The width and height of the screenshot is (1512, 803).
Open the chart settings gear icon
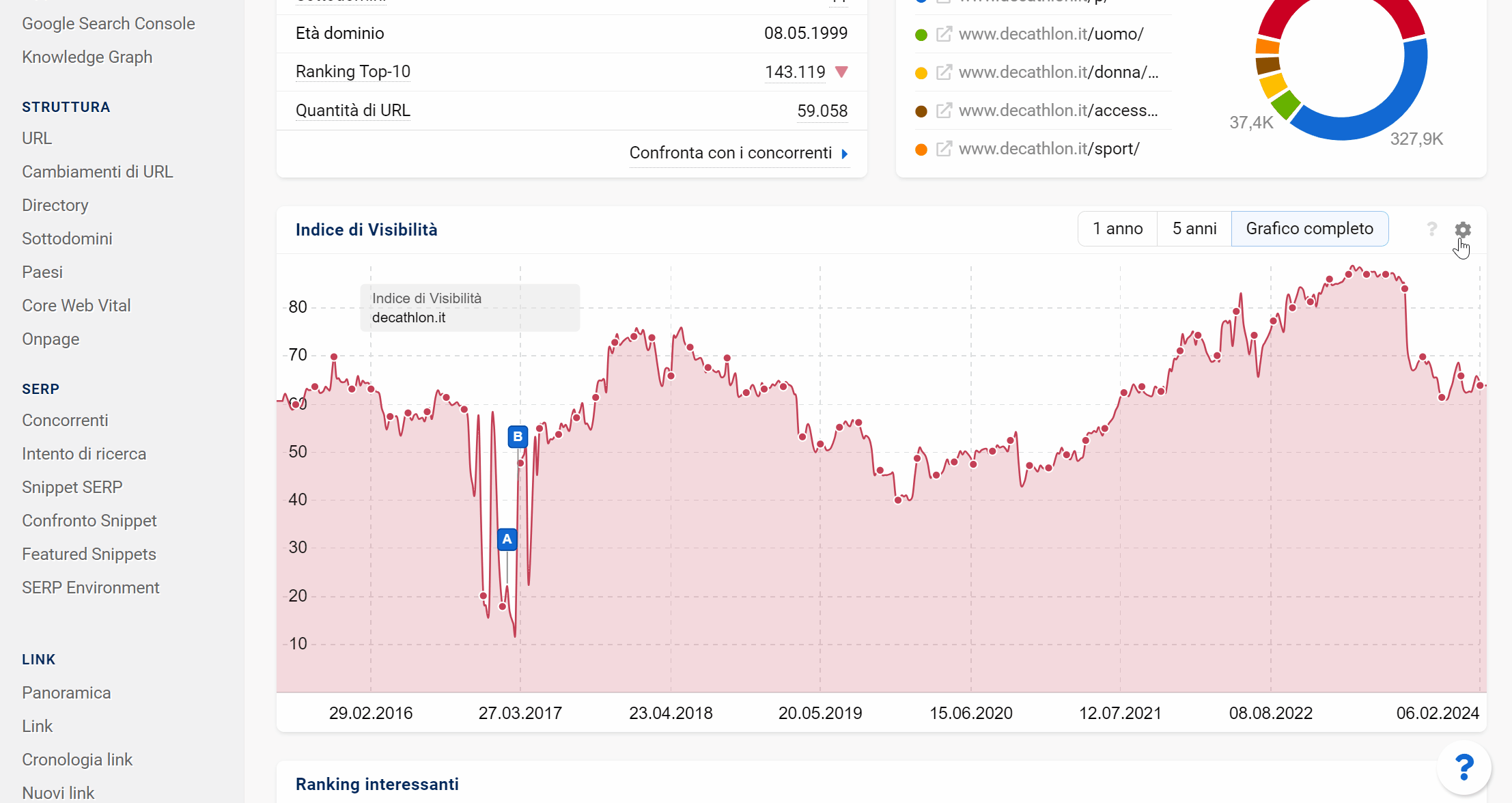point(1462,229)
